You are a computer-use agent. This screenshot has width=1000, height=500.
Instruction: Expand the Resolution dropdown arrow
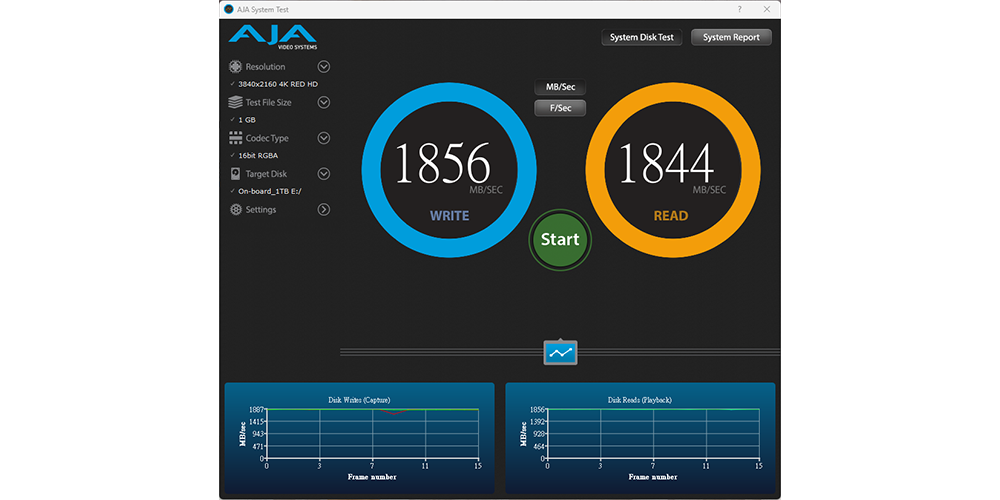click(x=324, y=67)
